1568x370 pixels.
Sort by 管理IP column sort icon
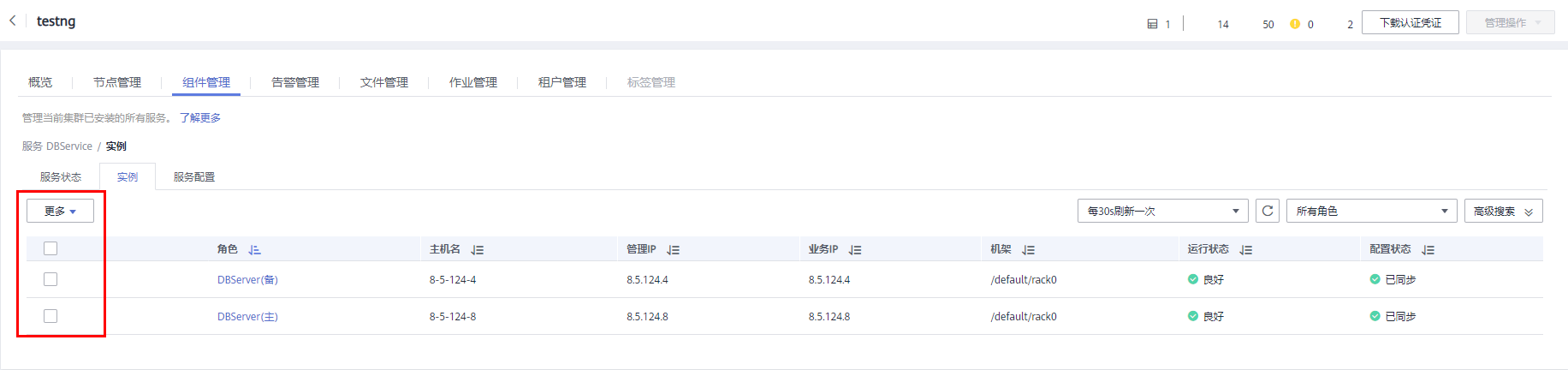click(674, 250)
